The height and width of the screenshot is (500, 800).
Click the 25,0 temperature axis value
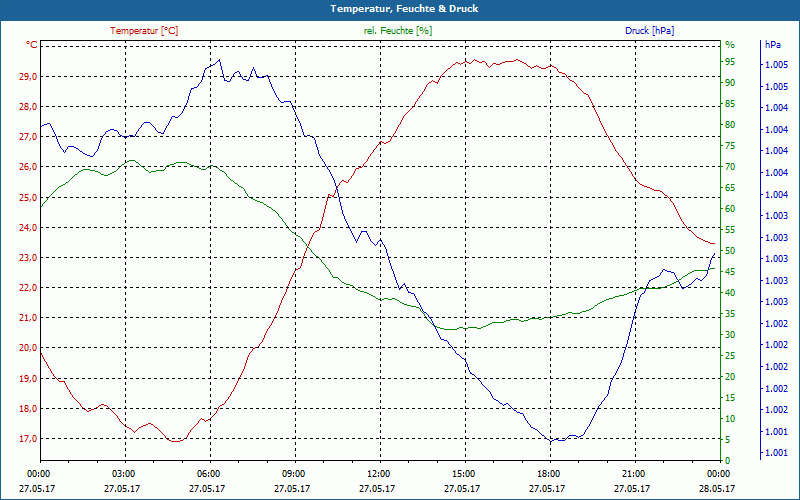[28, 197]
